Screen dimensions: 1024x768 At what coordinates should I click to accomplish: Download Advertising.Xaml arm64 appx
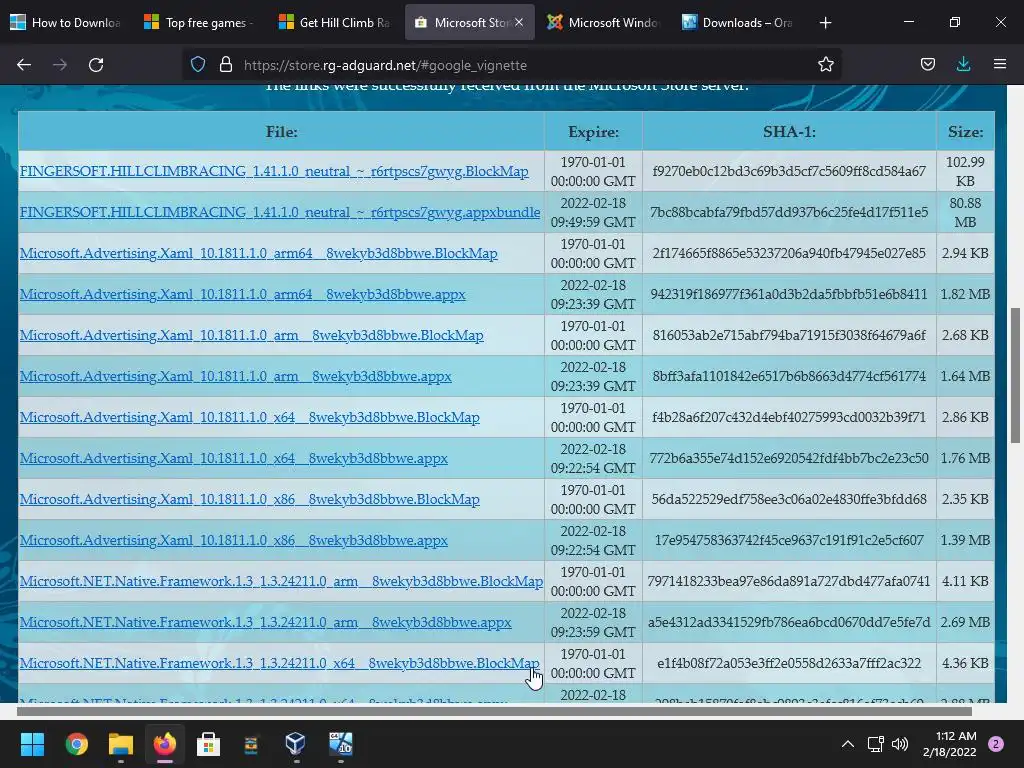coord(243,295)
